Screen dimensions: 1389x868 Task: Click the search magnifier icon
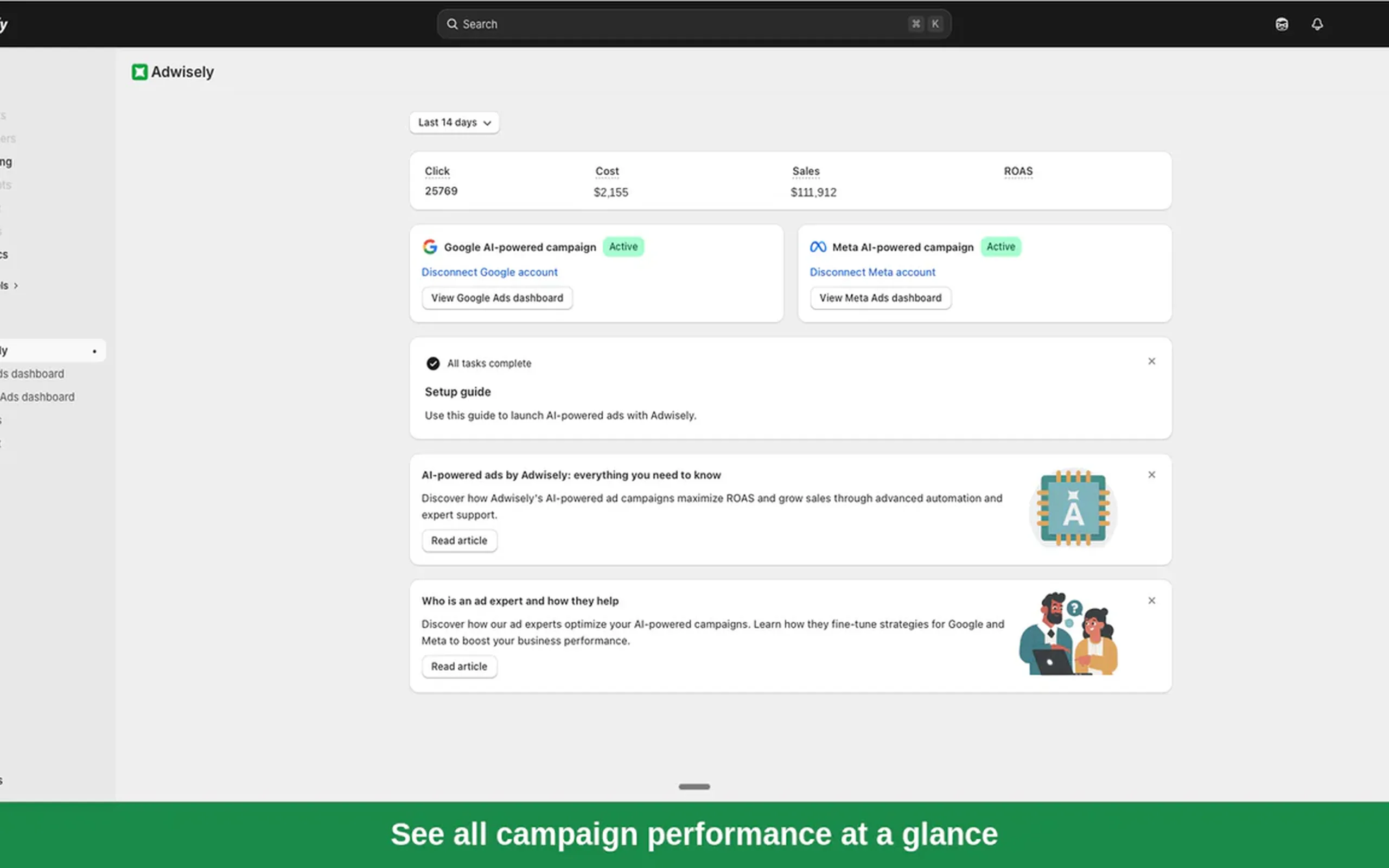click(x=453, y=24)
